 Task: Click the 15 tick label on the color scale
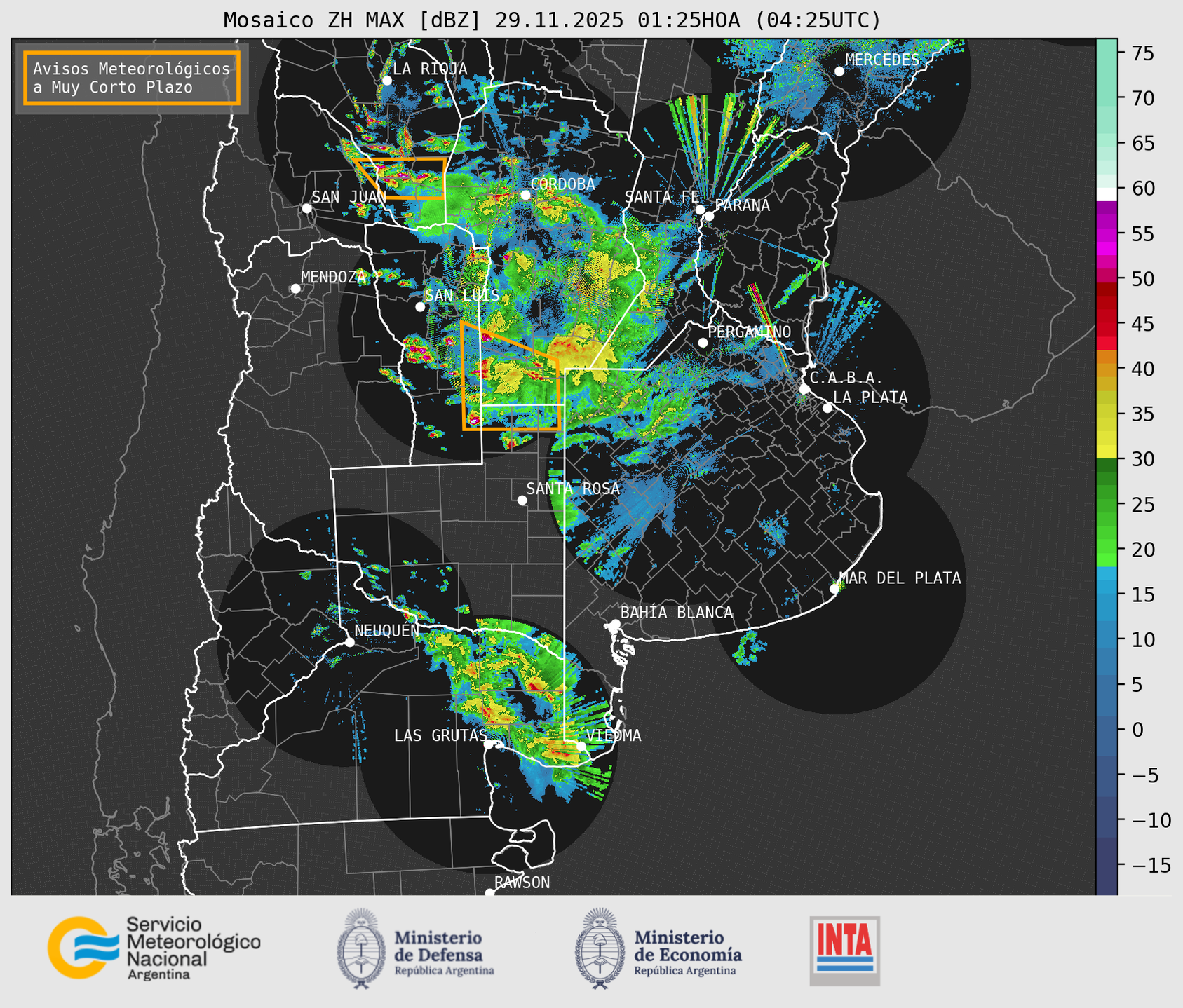tap(1142, 594)
